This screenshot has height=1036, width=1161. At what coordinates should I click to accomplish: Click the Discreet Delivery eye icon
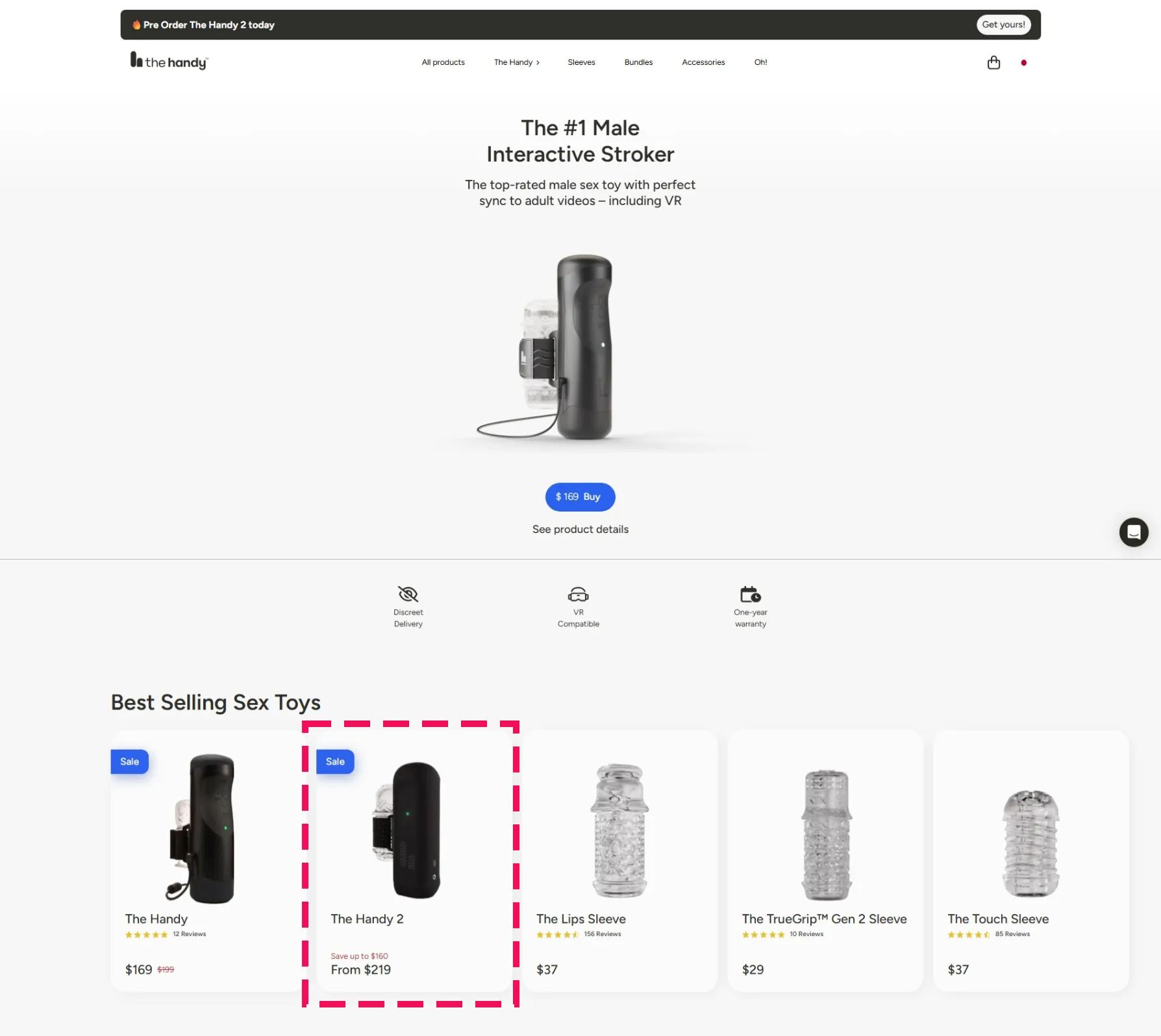click(x=408, y=594)
